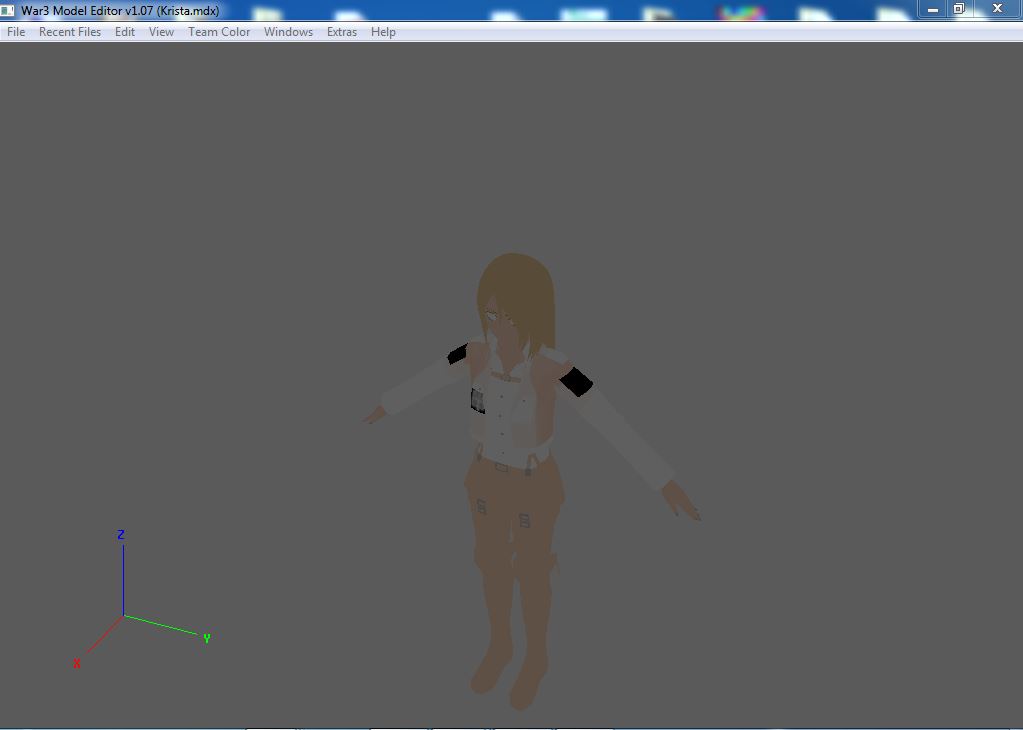Viewport: 1023px width, 730px height.
Task: Open the File menu
Action: (16, 32)
